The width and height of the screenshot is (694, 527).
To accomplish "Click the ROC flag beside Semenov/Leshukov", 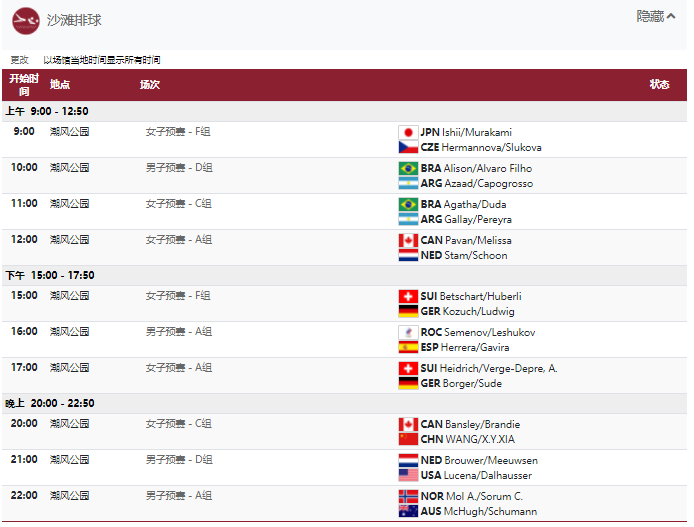I will coord(408,332).
